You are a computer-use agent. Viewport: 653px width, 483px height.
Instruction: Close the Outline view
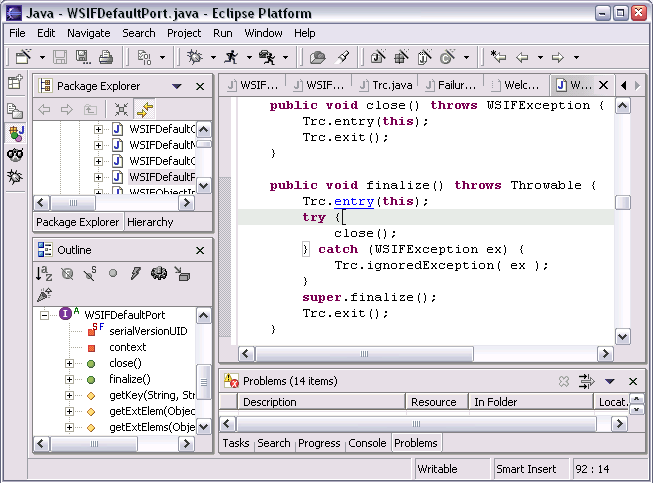(200, 250)
